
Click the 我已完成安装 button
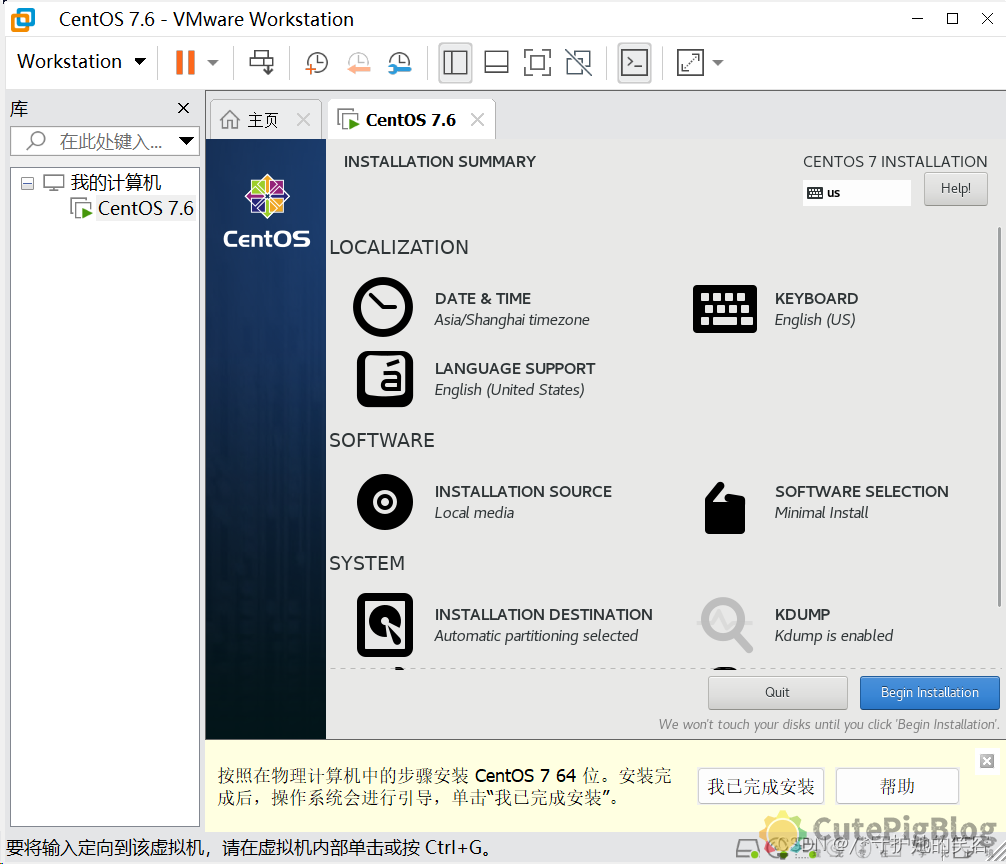[x=761, y=787]
